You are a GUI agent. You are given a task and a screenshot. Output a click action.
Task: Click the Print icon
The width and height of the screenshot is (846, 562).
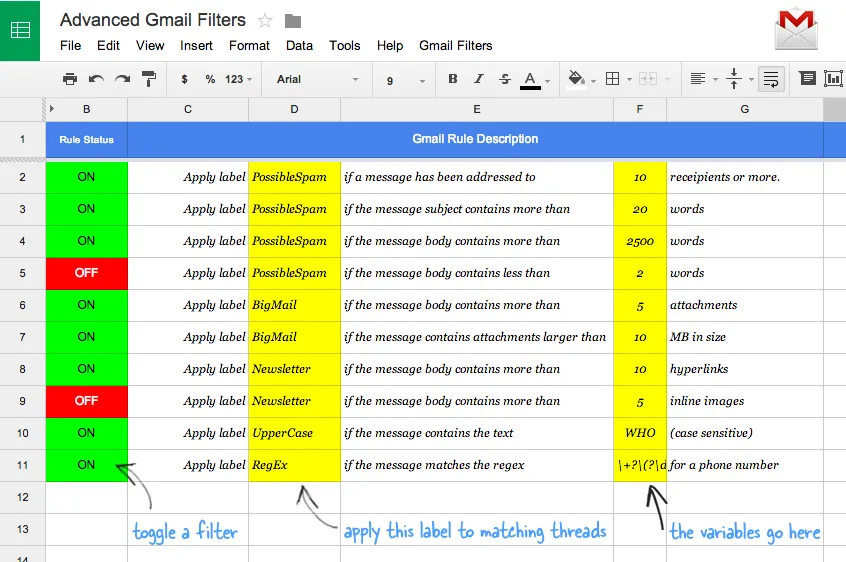pos(70,79)
